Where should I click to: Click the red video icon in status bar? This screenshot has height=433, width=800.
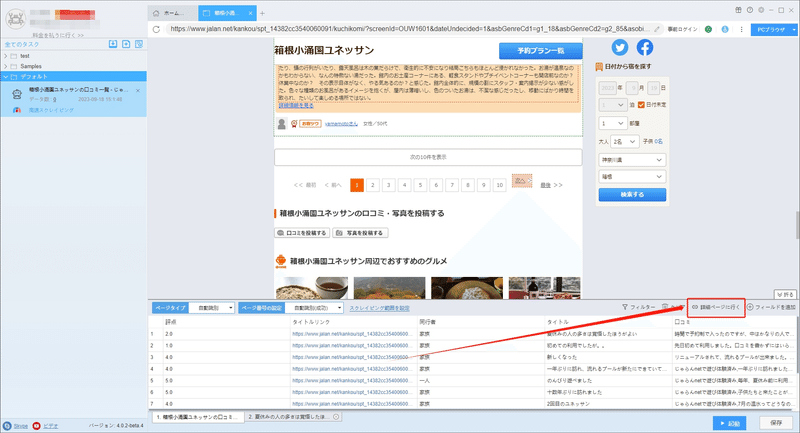tap(36, 426)
